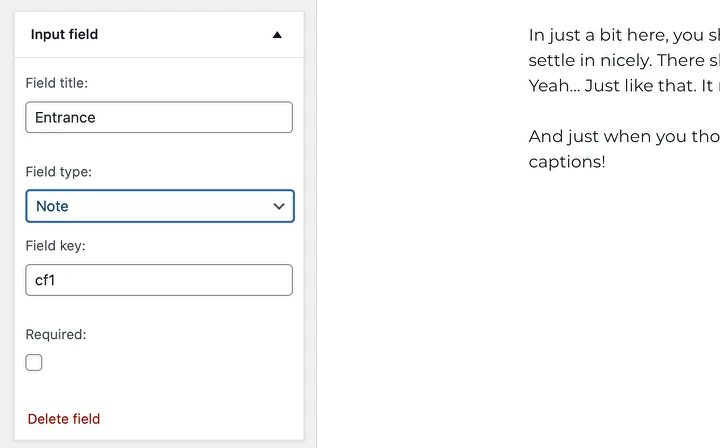Screen dimensions: 720x448
Task: Focus the Field title input containing Entrance
Action: 159,117
